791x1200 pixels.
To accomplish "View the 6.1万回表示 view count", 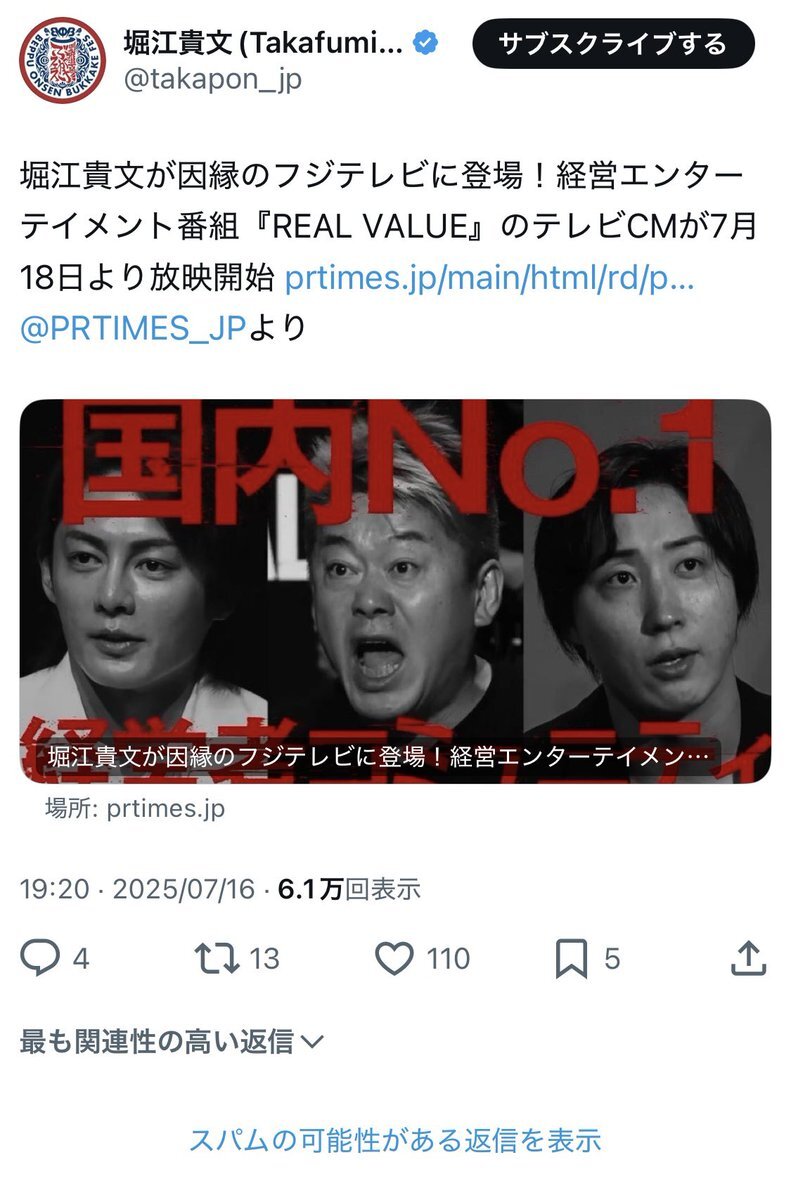I will tap(349, 889).
